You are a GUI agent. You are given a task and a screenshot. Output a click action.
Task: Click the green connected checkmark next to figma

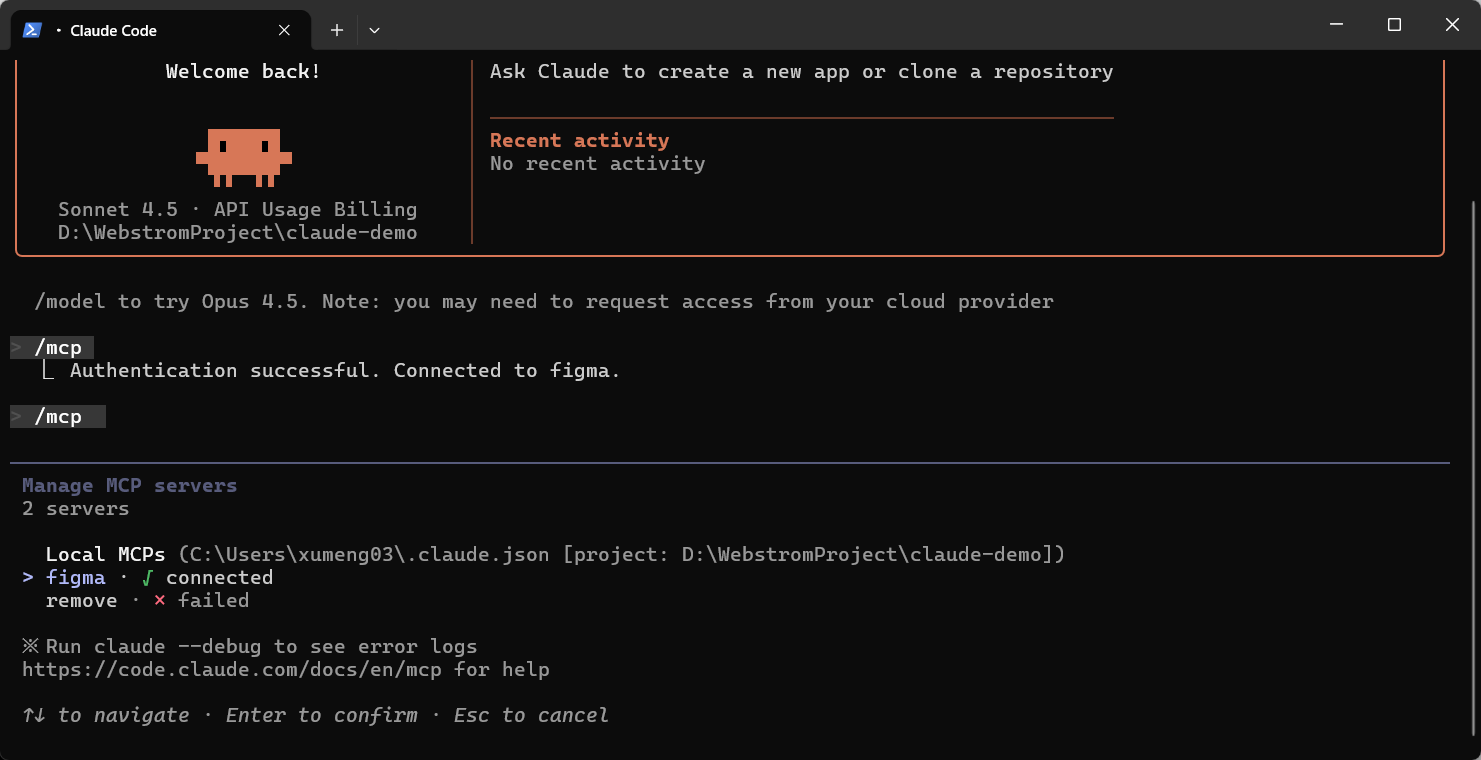coord(148,578)
